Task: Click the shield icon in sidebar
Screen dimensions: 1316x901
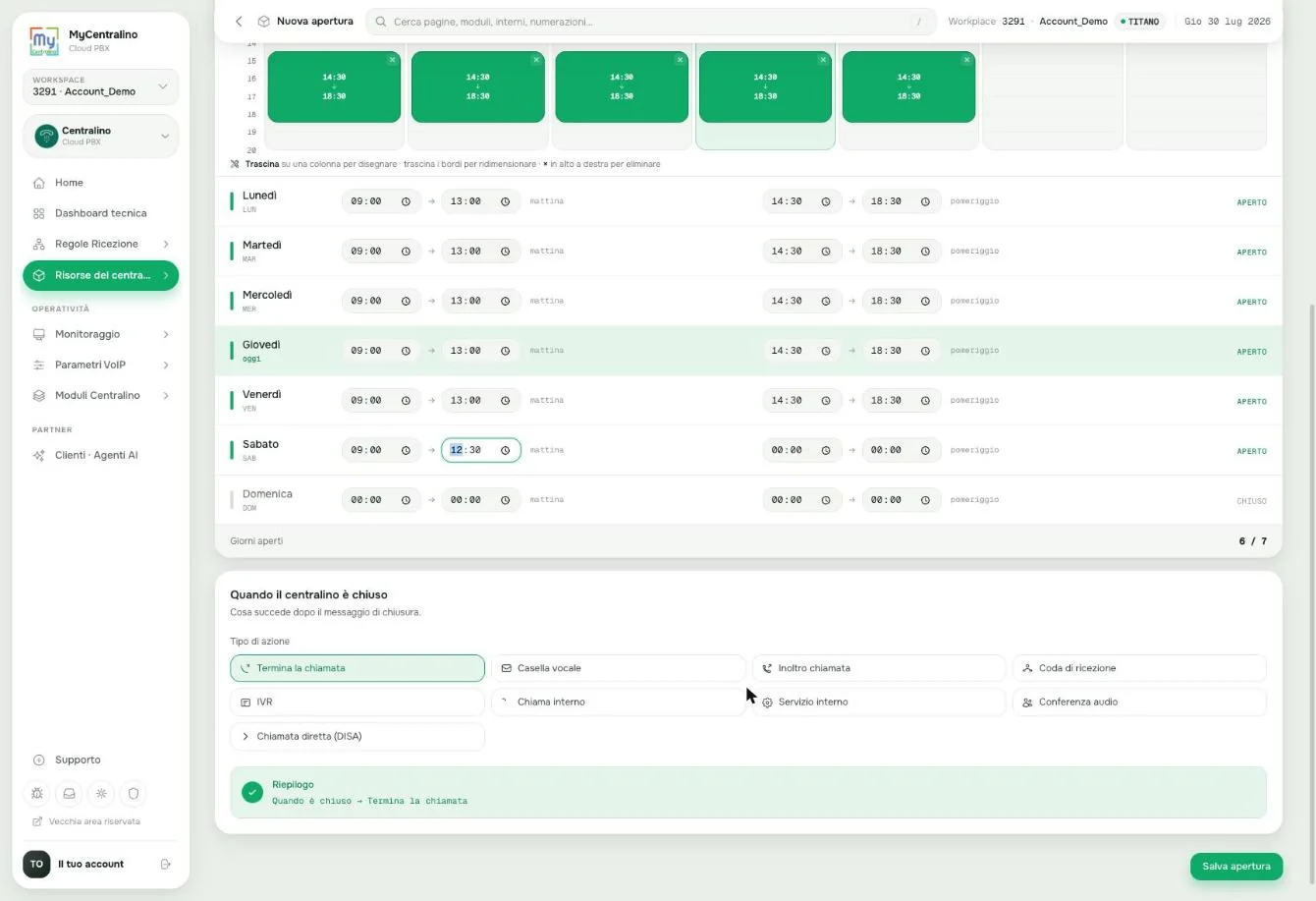Action: (134, 793)
